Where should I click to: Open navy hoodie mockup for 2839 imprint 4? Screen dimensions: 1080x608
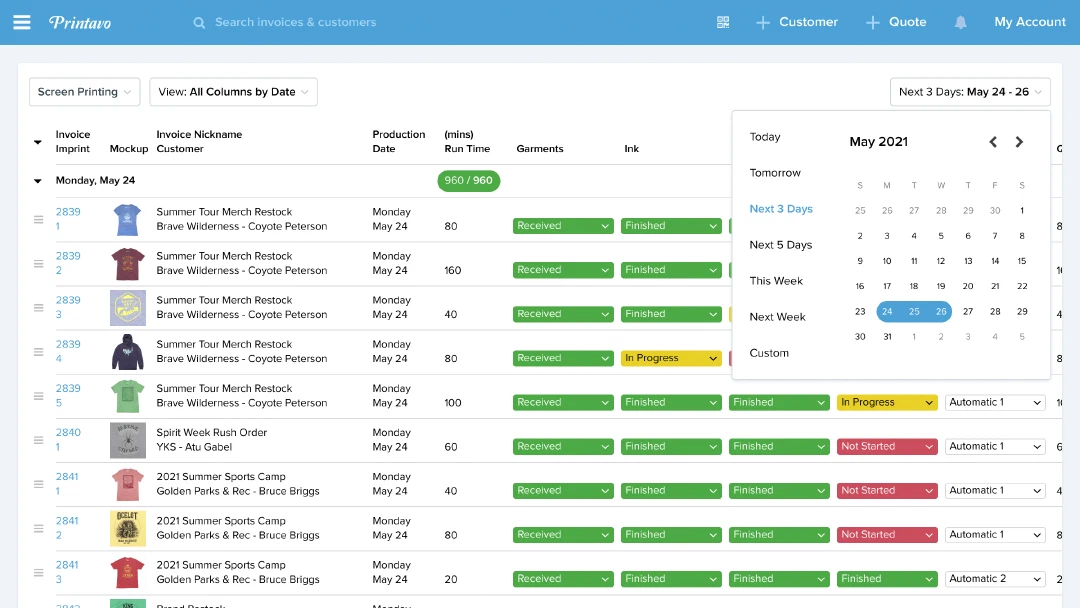pyautogui.click(x=127, y=352)
